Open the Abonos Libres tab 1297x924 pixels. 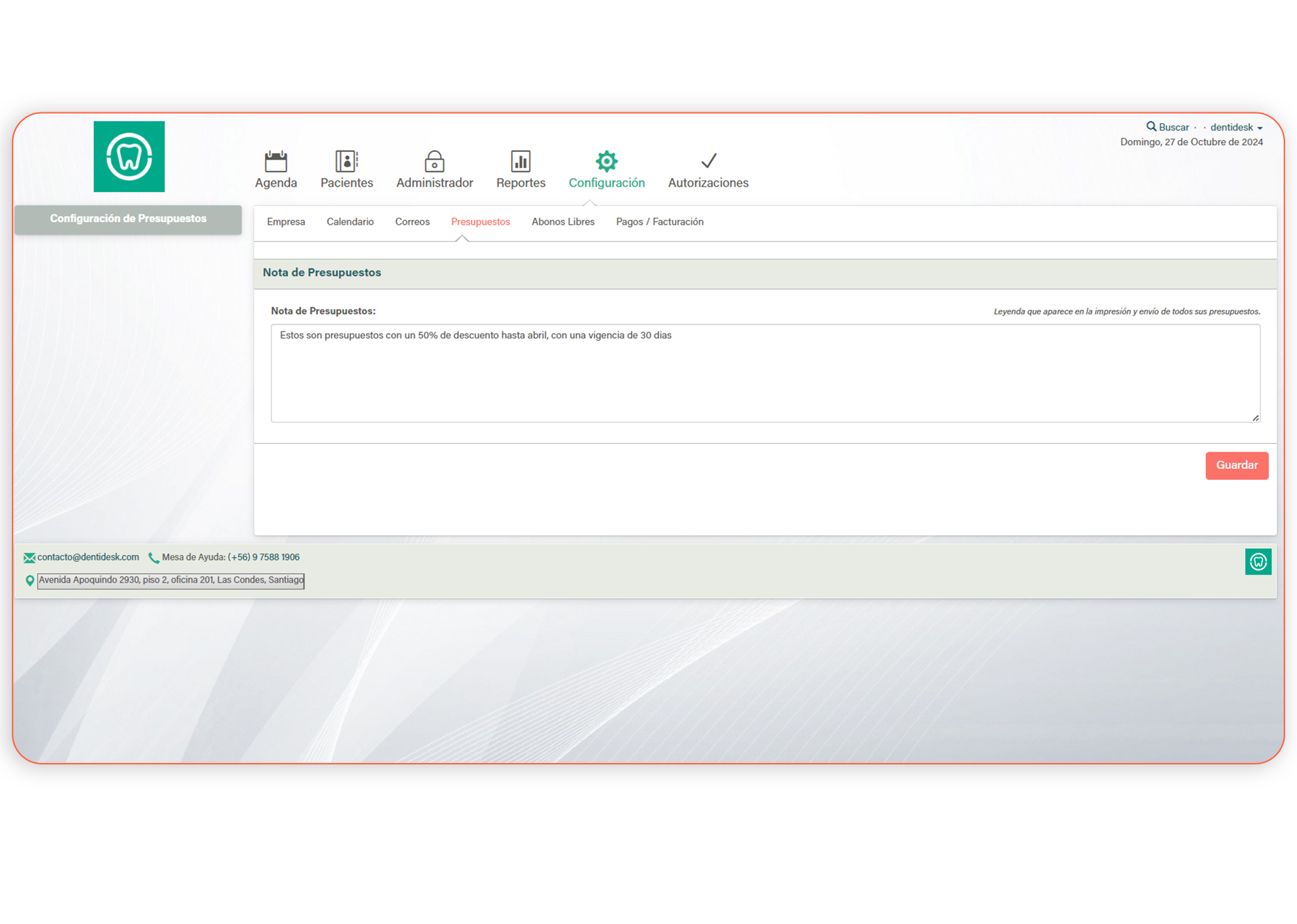pos(563,222)
